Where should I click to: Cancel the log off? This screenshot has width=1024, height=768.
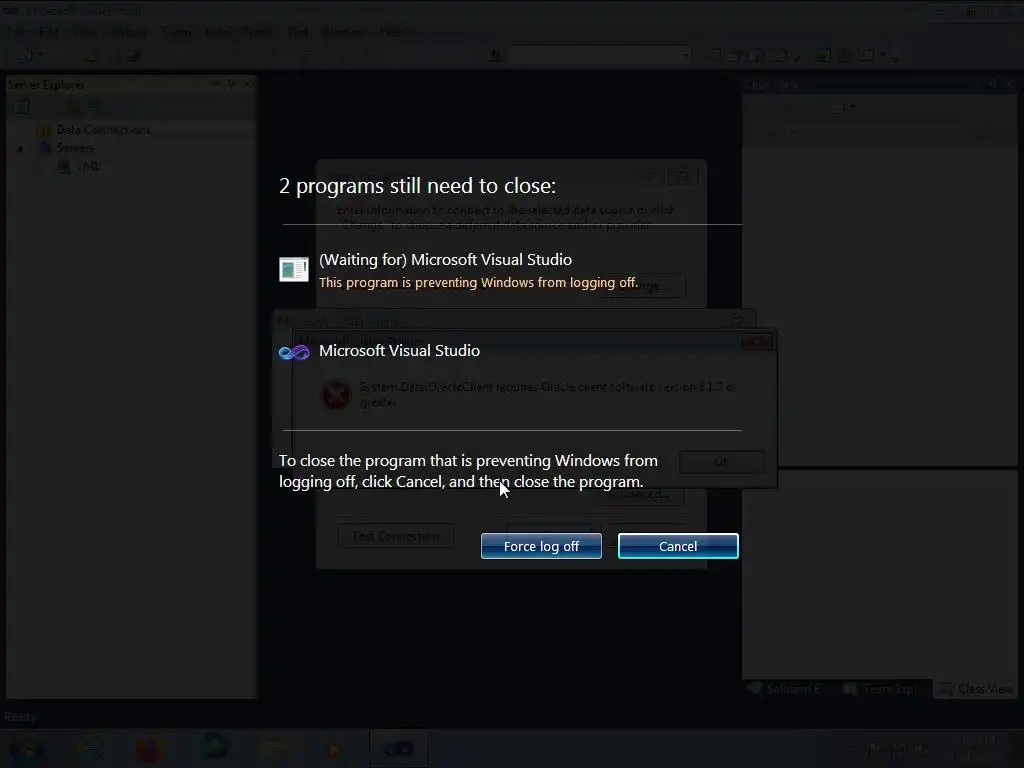click(x=678, y=546)
